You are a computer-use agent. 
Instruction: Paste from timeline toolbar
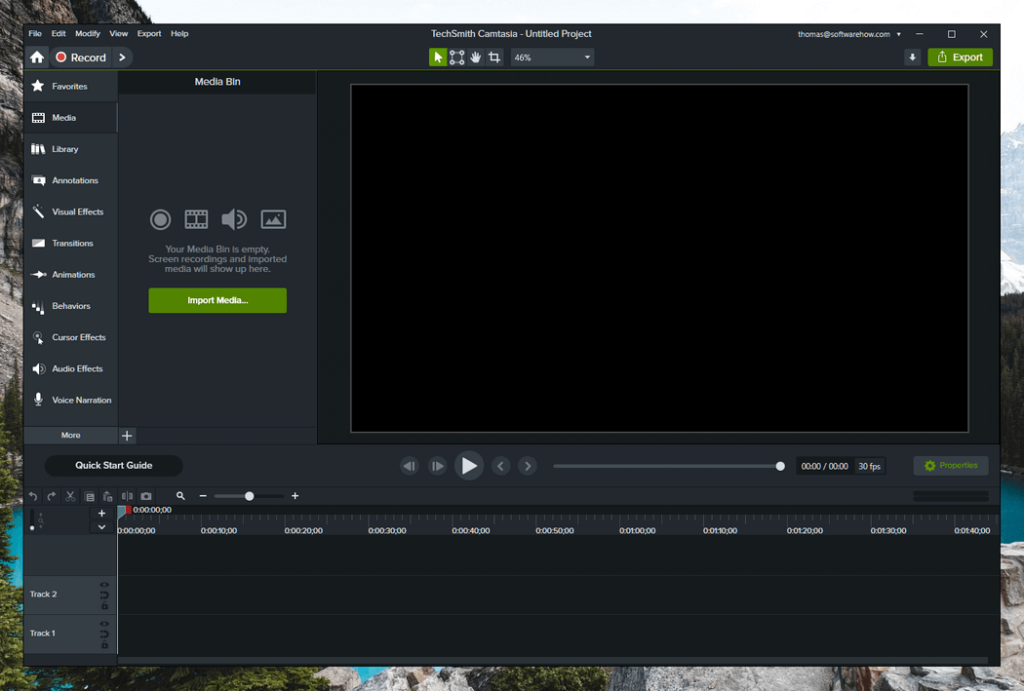pos(108,496)
